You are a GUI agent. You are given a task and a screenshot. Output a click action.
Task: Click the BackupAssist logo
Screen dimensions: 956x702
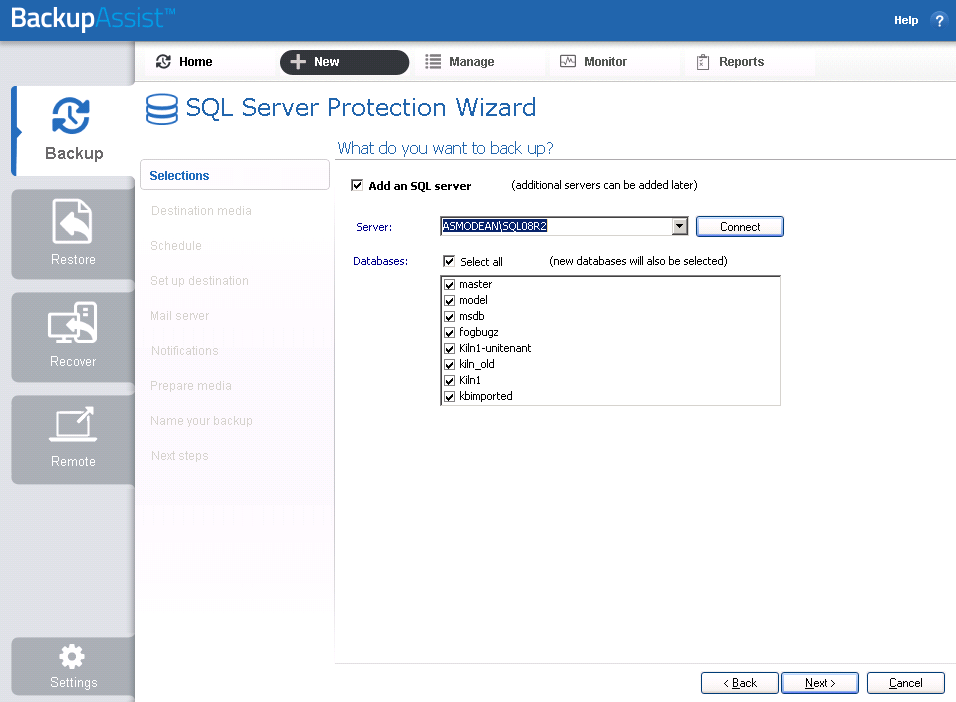pyautogui.click(x=93, y=18)
